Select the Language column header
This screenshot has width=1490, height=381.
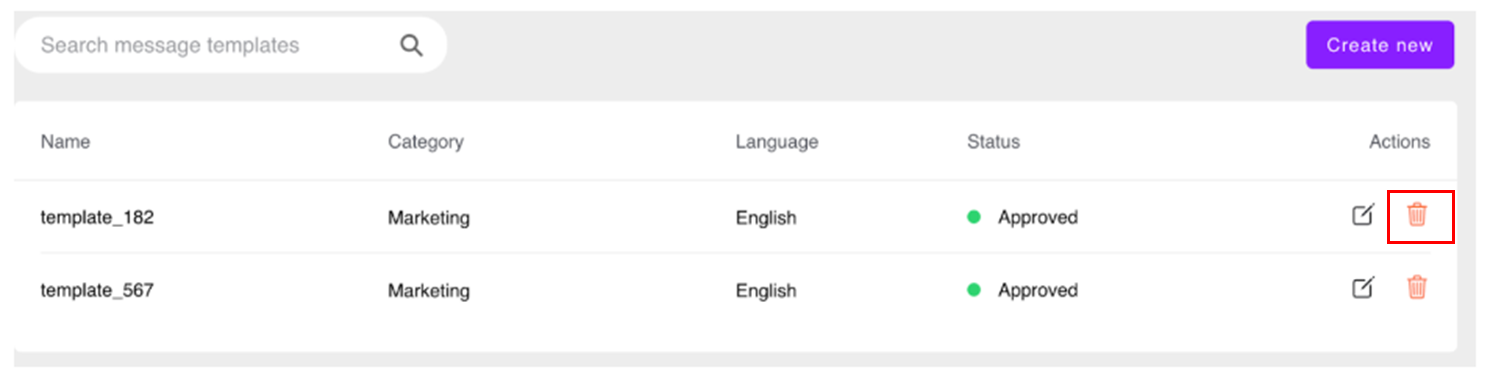(x=777, y=142)
